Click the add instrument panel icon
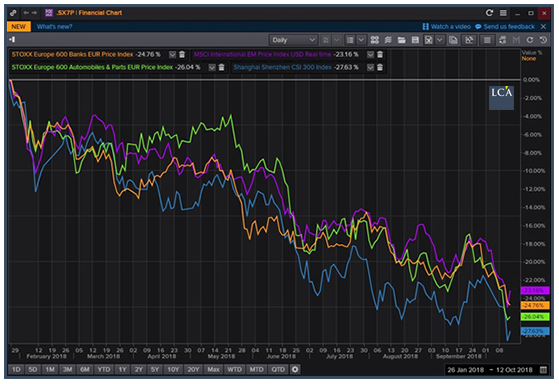The image size is (559, 384). pos(12,40)
